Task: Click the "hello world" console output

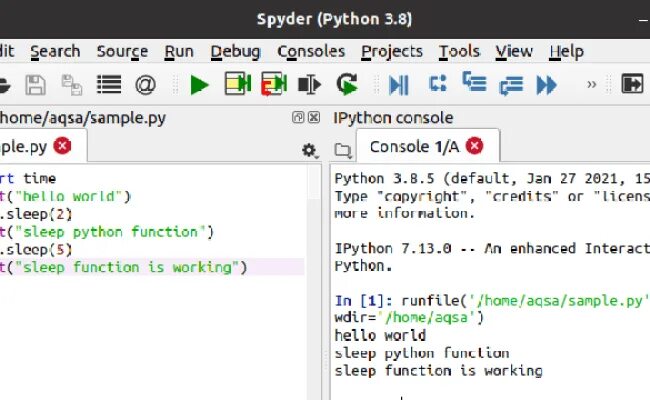Action: 380,335
